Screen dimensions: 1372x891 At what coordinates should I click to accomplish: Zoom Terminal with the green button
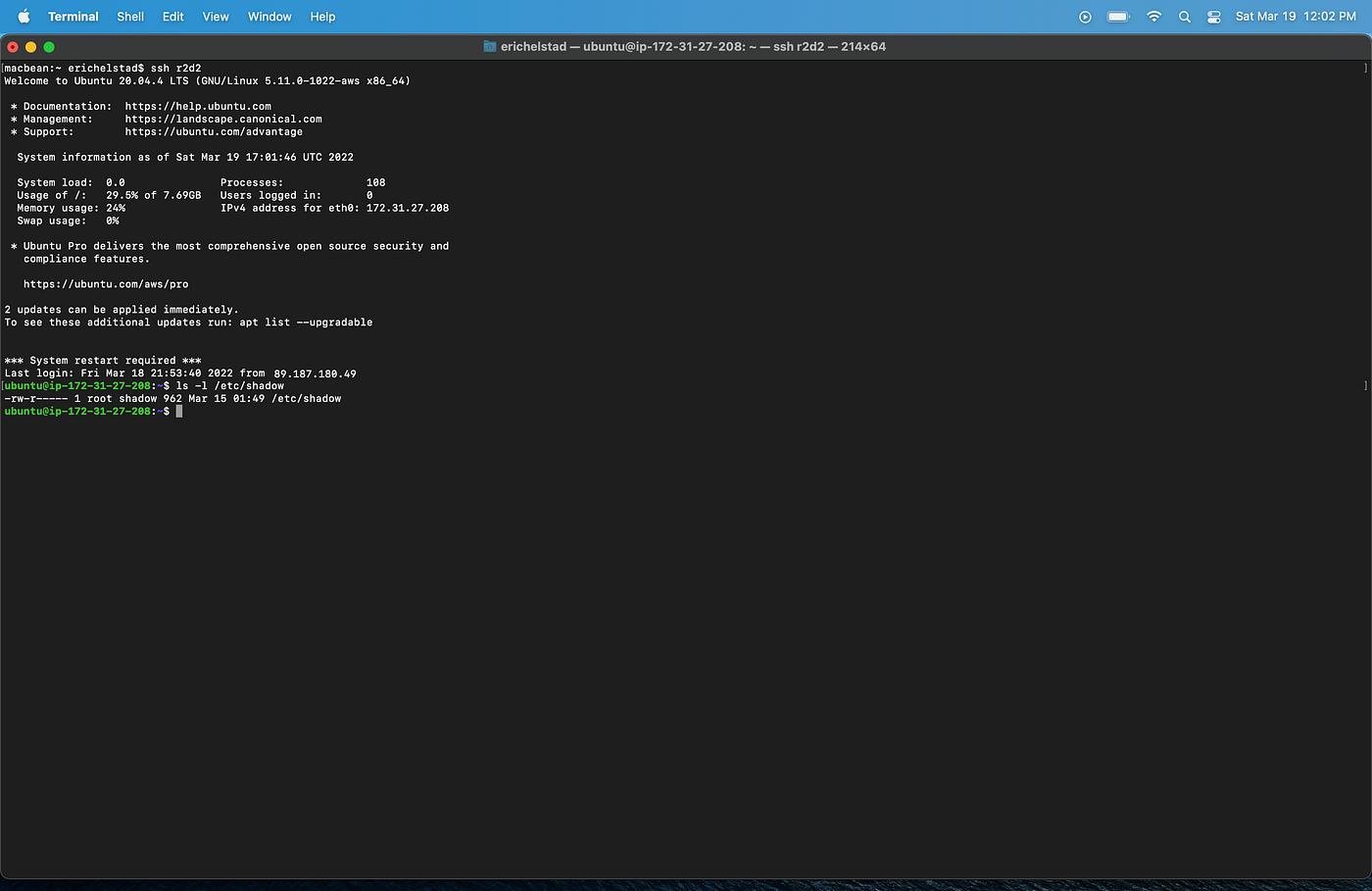49,47
